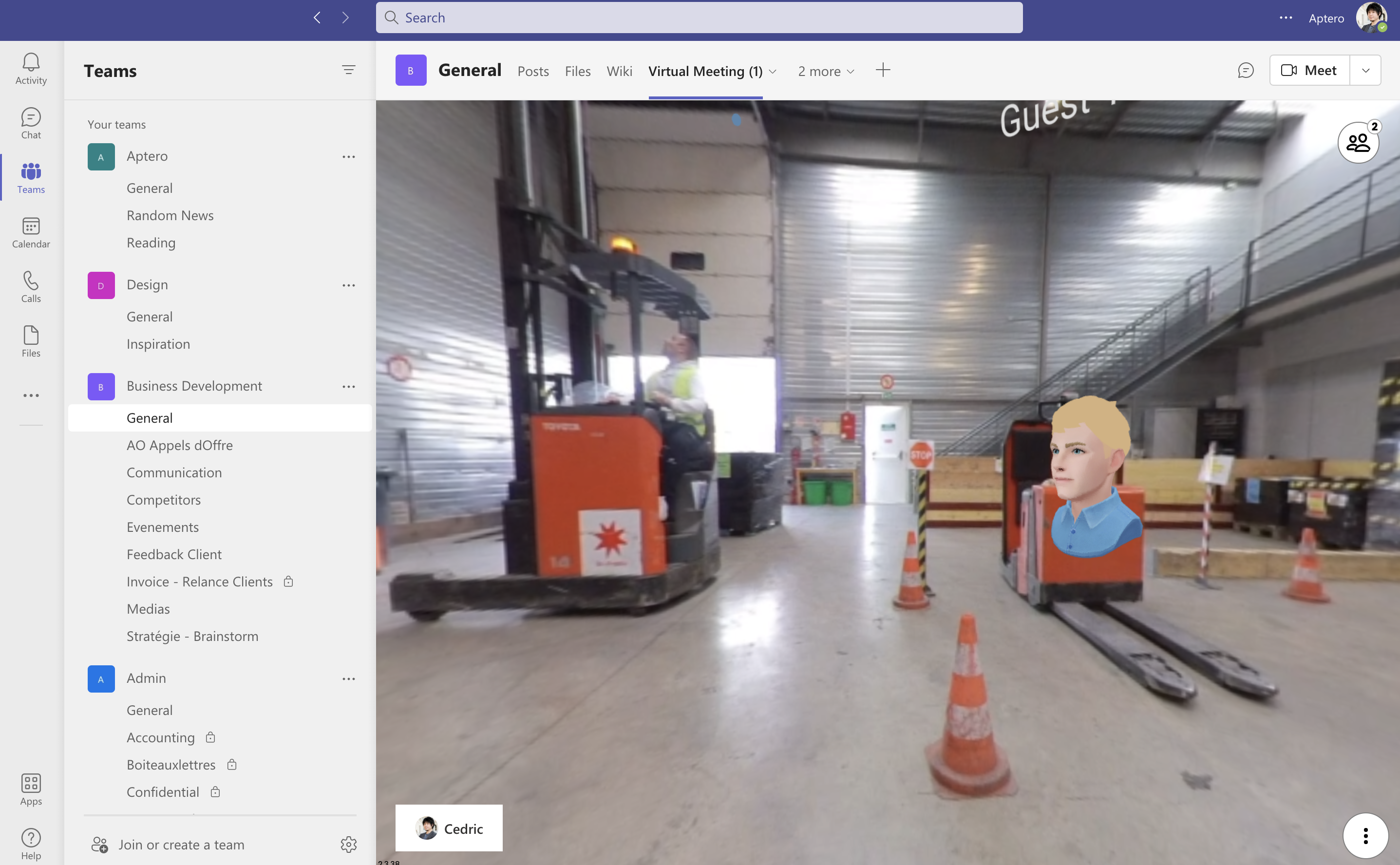1400x865 pixels.
Task: Open more options for Design team
Action: point(348,285)
